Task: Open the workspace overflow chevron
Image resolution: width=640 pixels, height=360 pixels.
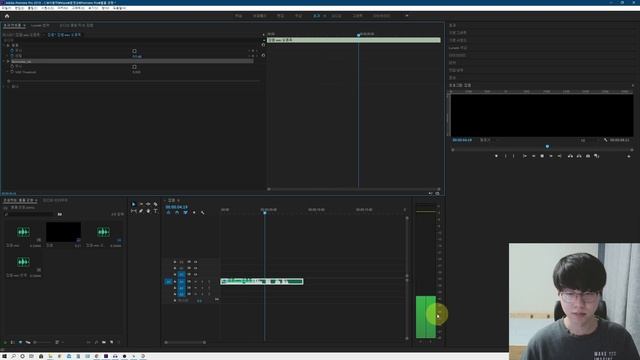Action: 407,16
